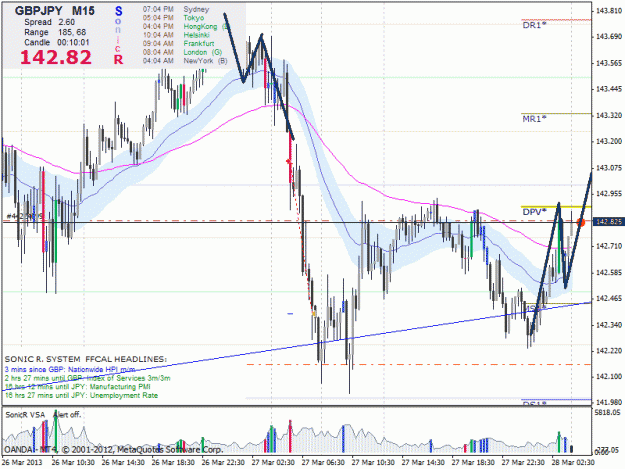Click the 28 Mar 02:30 time axis label

(573, 463)
